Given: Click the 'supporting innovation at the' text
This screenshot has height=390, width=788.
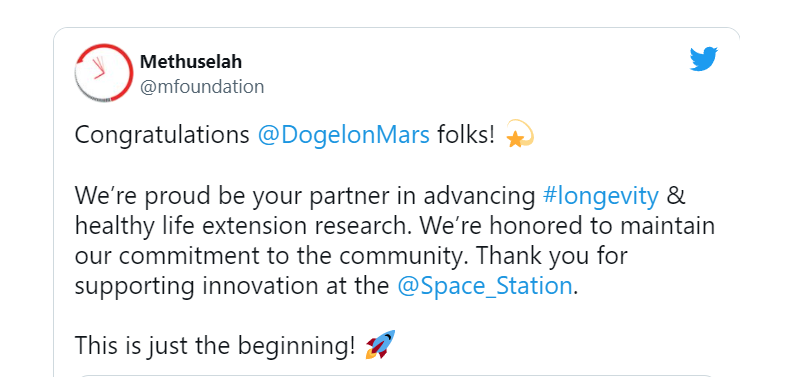Looking at the screenshot, I should (x=232, y=287).
